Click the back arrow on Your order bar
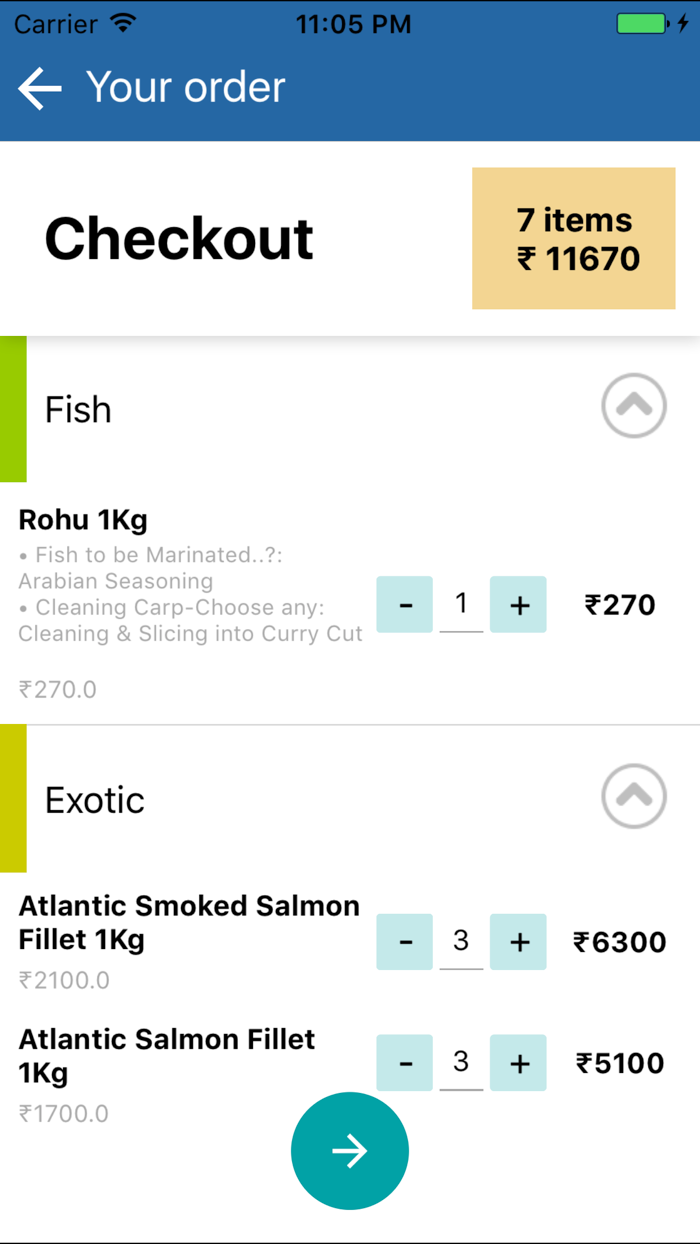Screen dimensions: 700x1244 coord(38,88)
